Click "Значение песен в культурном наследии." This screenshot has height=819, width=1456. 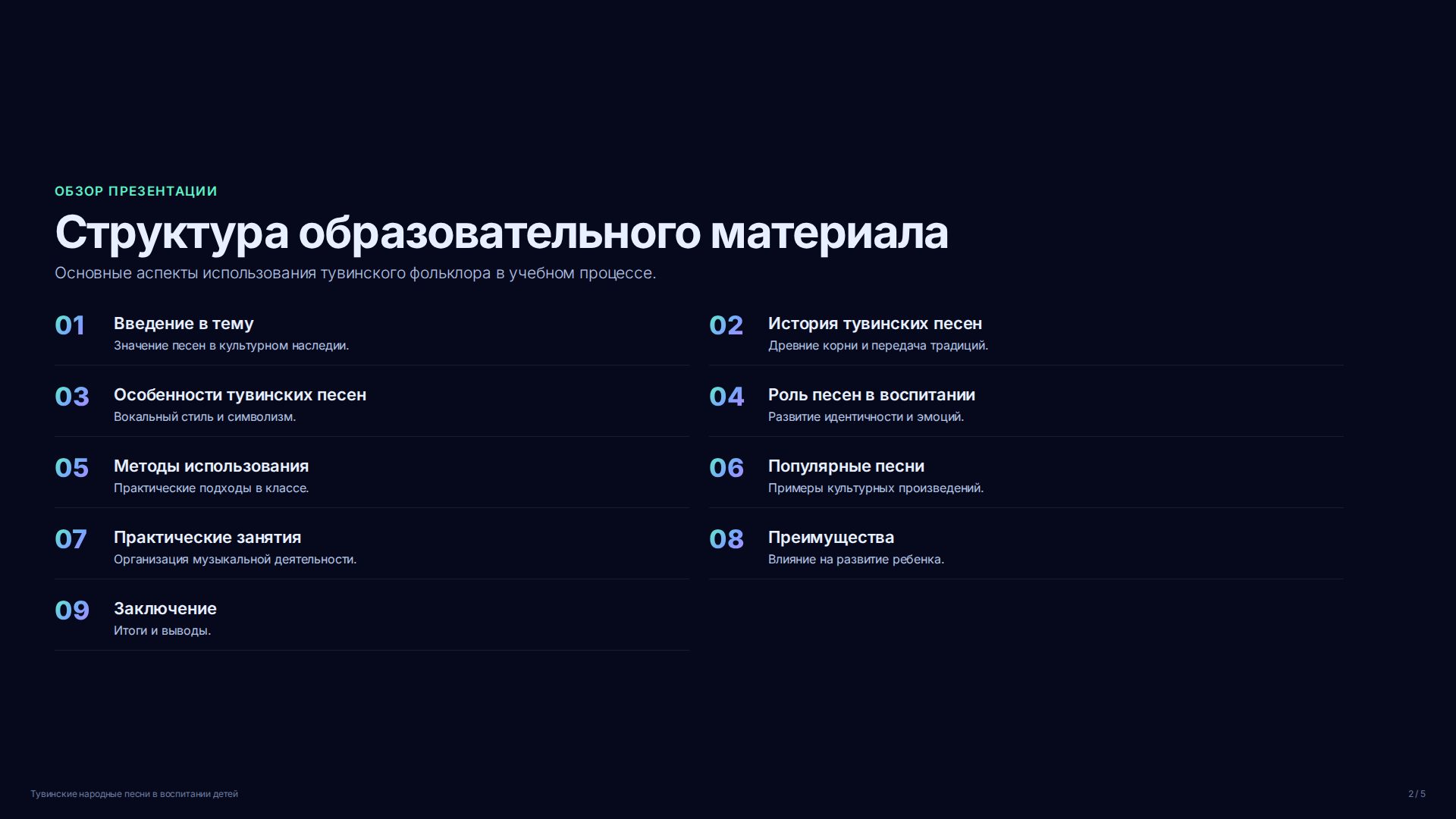tap(231, 346)
